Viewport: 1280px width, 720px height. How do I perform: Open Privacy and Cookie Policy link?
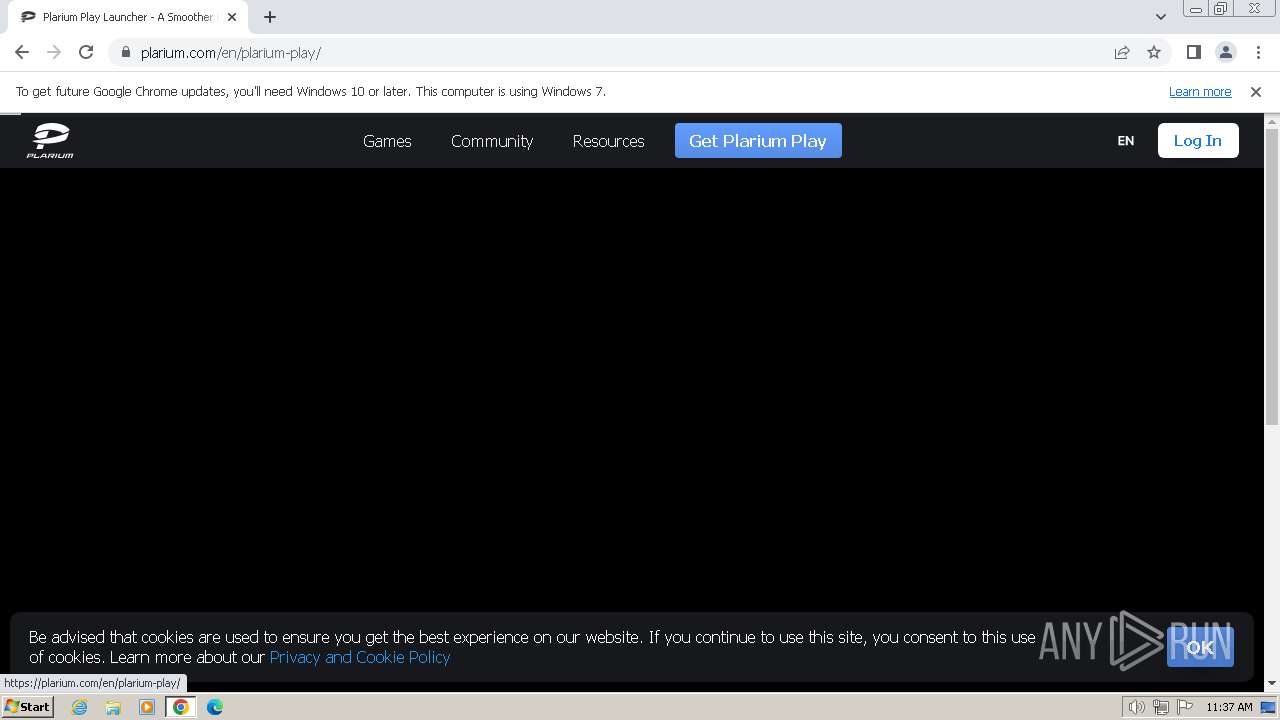click(360, 657)
